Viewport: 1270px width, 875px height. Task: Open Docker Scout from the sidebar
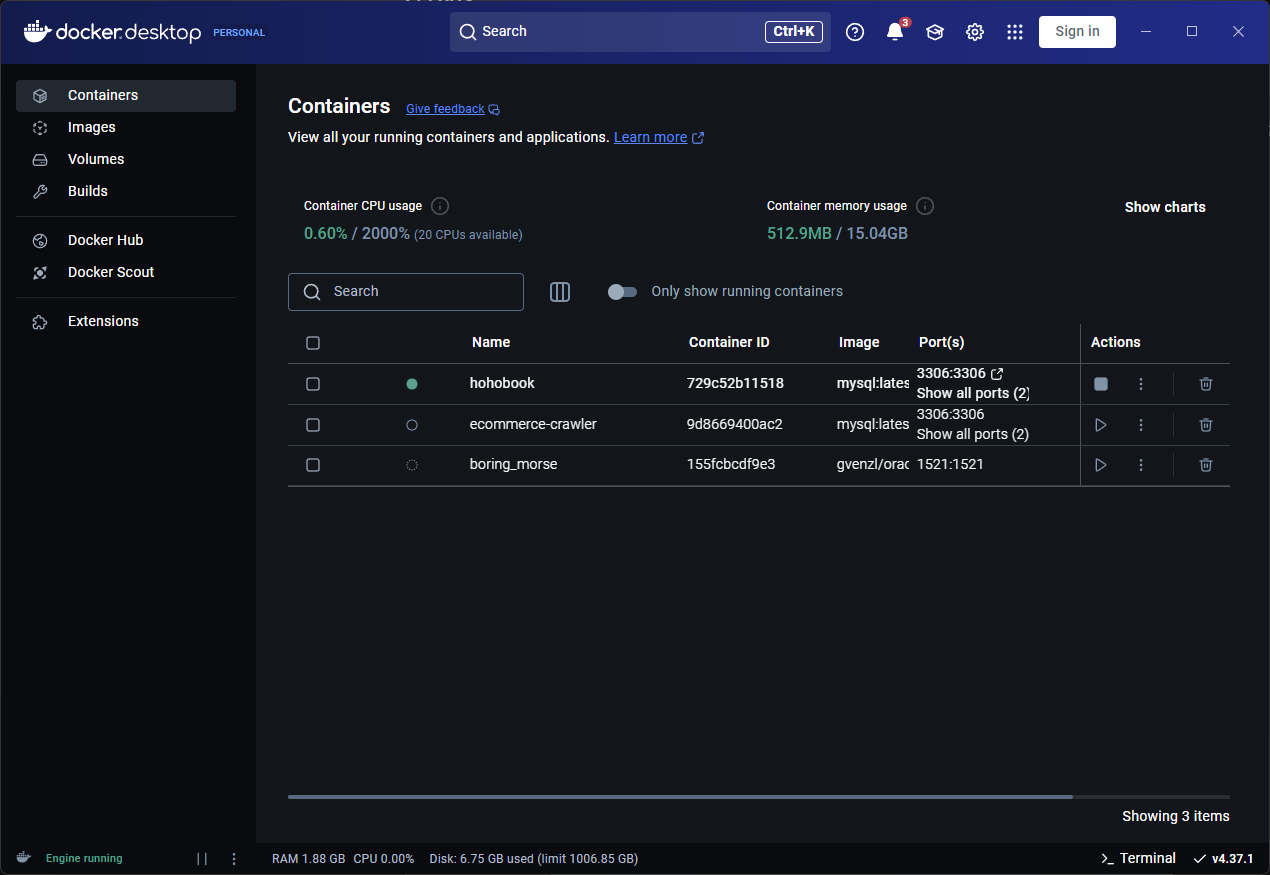(x=126, y=273)
